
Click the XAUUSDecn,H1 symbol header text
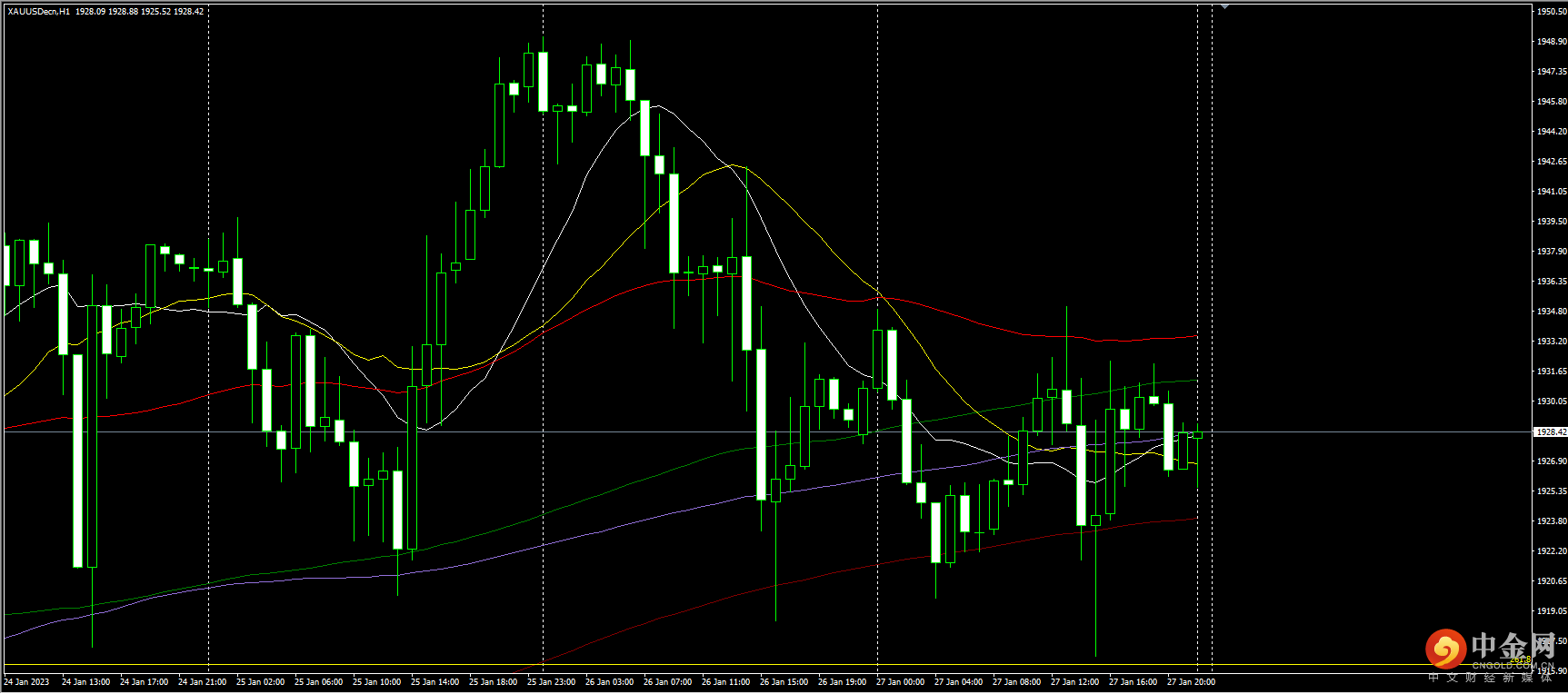coord(38,12)
